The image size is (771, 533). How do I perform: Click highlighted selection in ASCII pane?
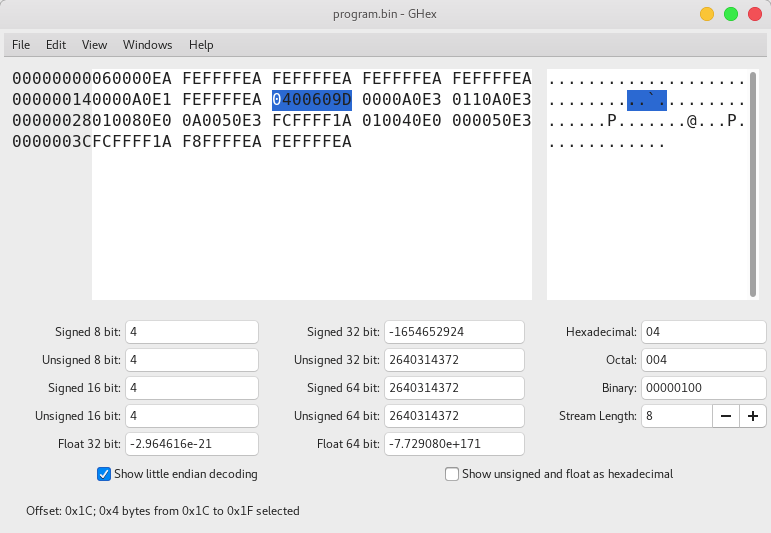click(647, 100)
